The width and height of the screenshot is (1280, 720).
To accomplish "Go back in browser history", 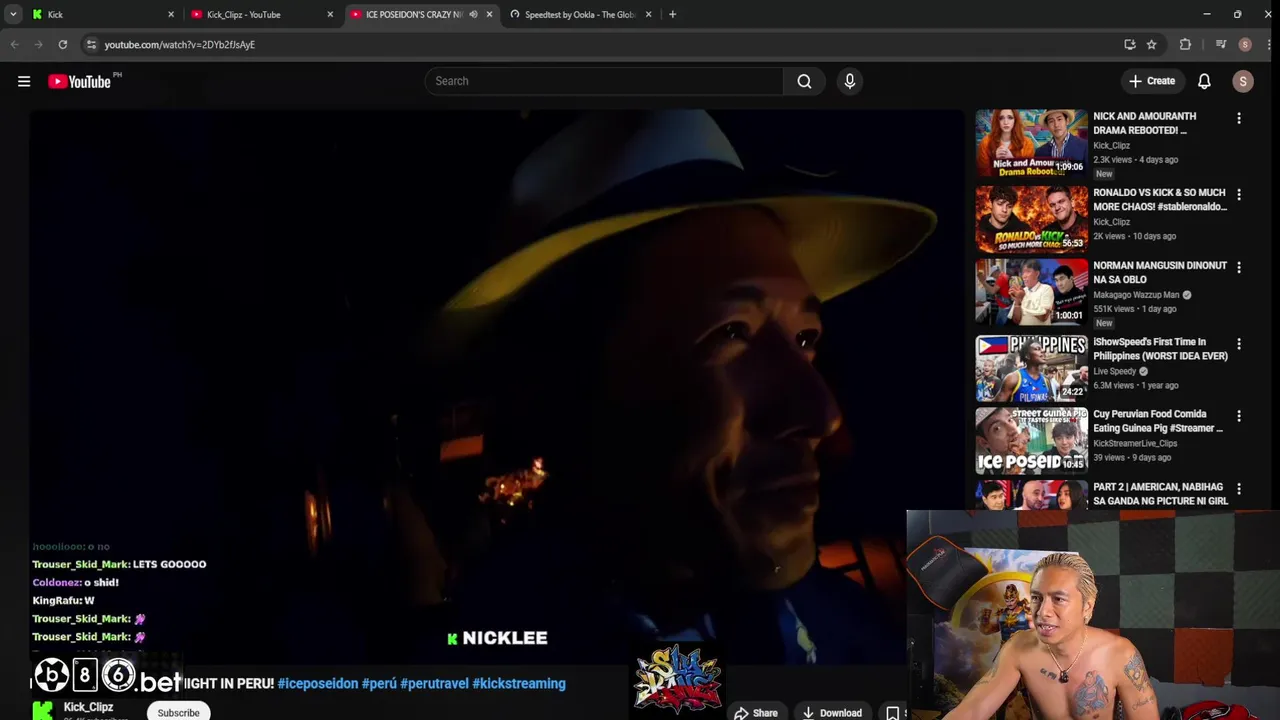I will [14, 44].
